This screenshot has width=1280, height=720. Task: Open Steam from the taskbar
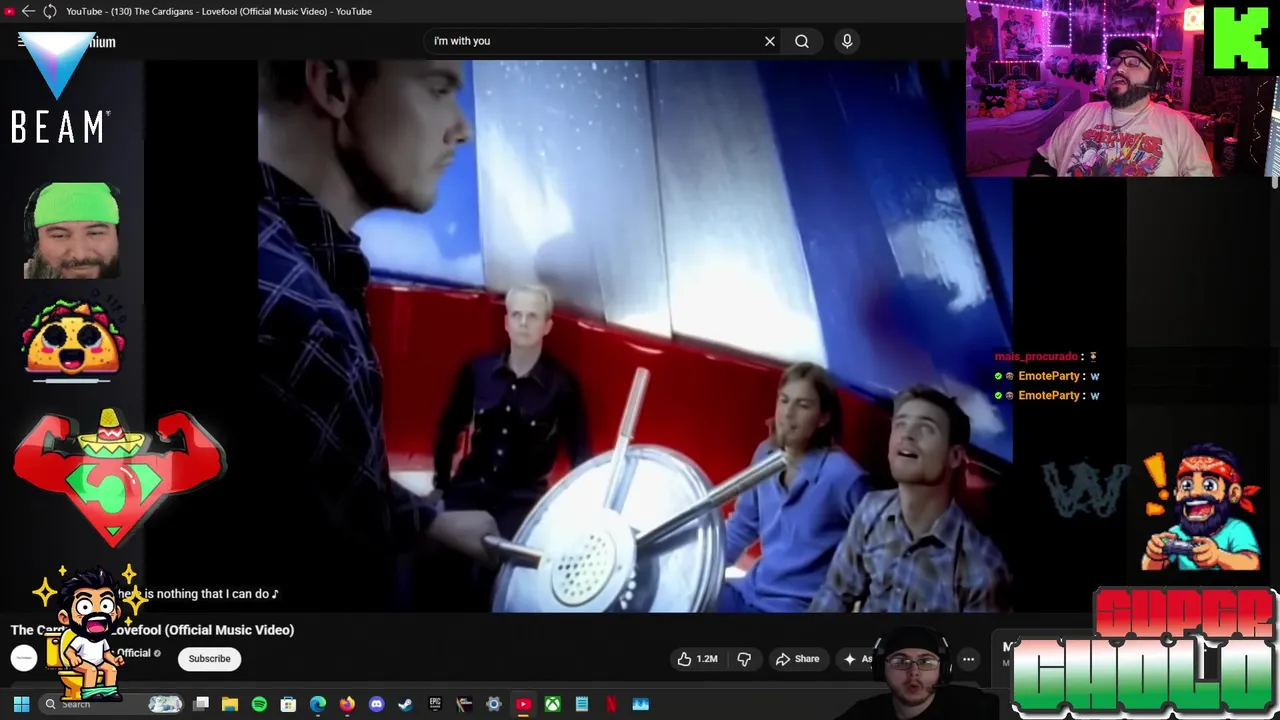[405, 704]
